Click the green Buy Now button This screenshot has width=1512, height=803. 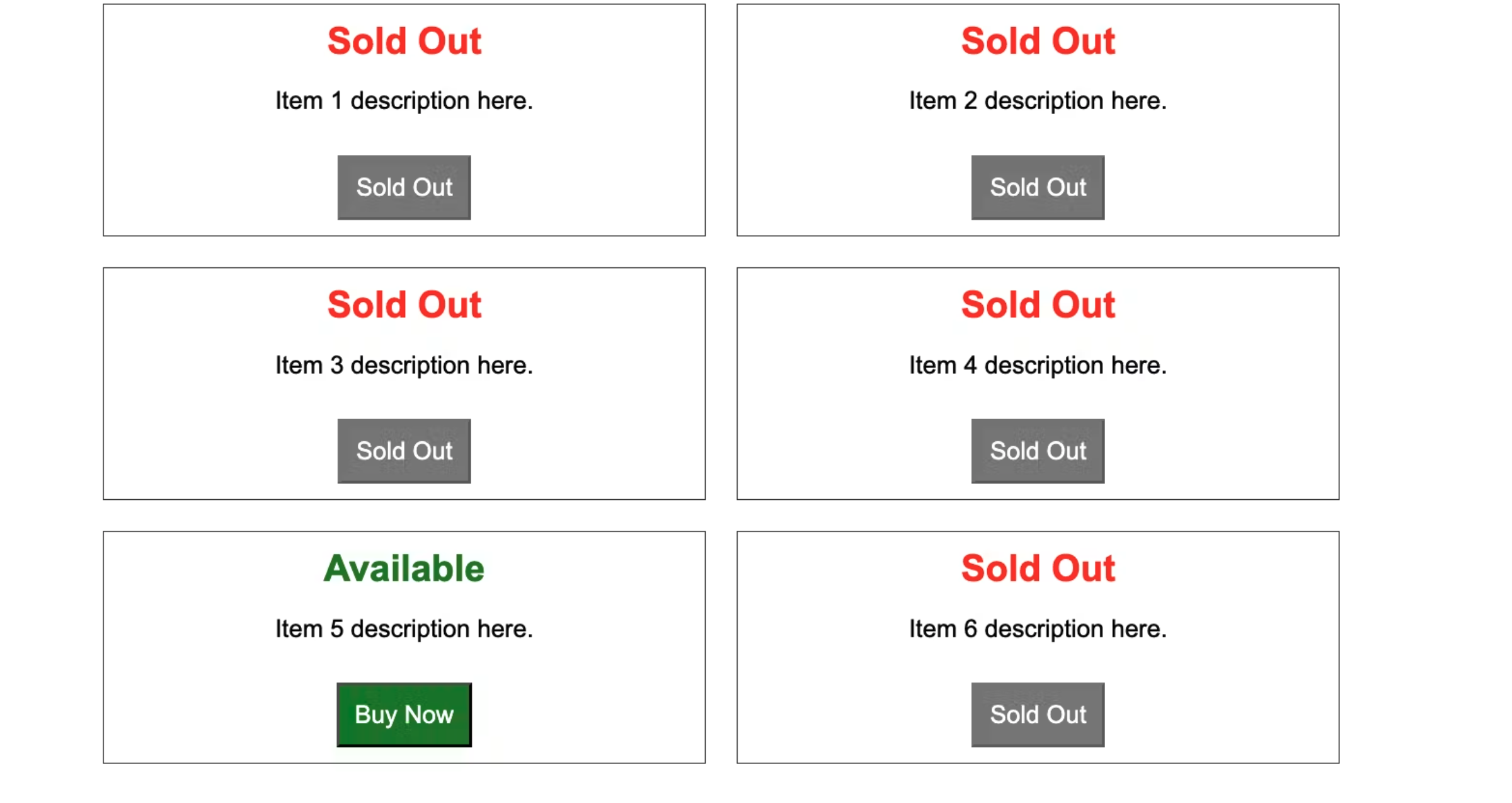[404, 714]
